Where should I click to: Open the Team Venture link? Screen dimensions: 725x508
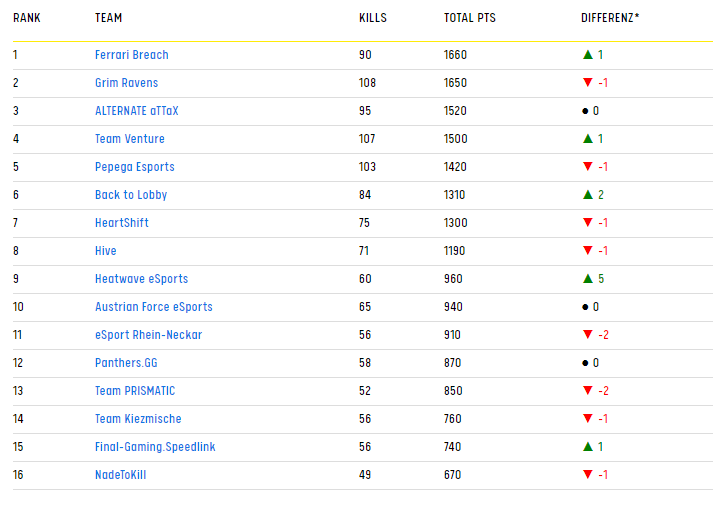[x=129, y=139]
